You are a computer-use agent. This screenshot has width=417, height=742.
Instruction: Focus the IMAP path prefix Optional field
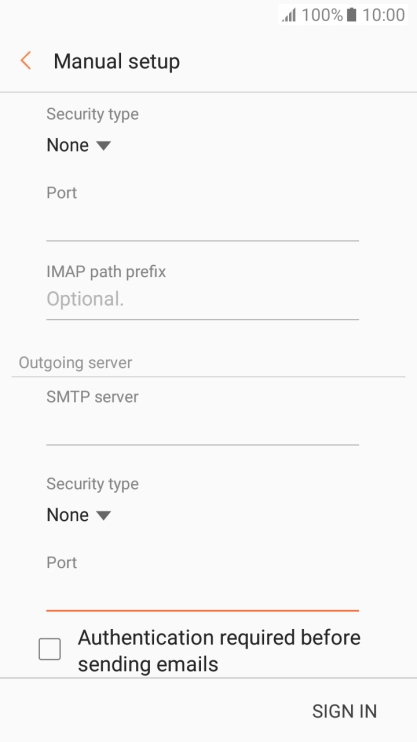tap(203, 300)
